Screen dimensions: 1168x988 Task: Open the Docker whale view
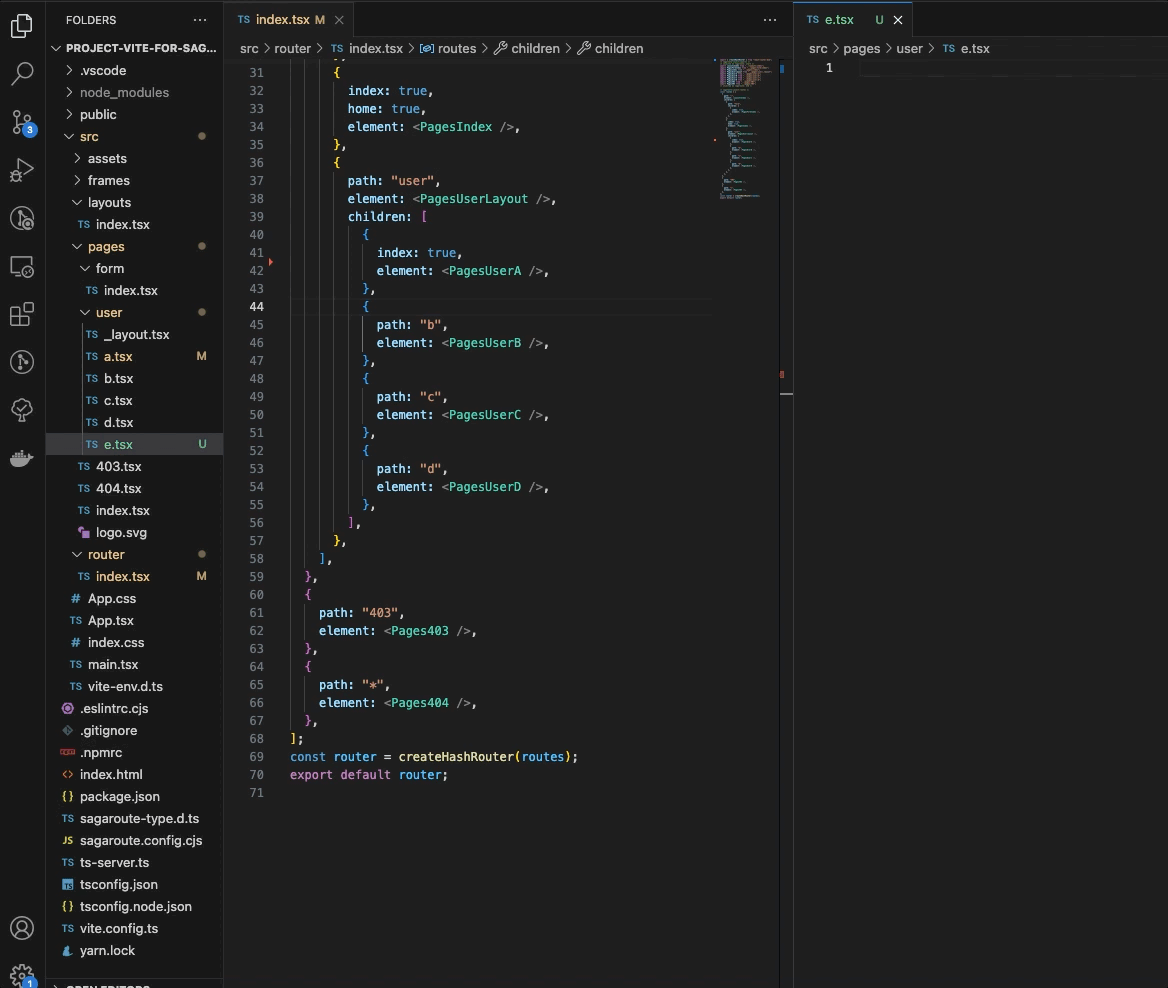22,457
